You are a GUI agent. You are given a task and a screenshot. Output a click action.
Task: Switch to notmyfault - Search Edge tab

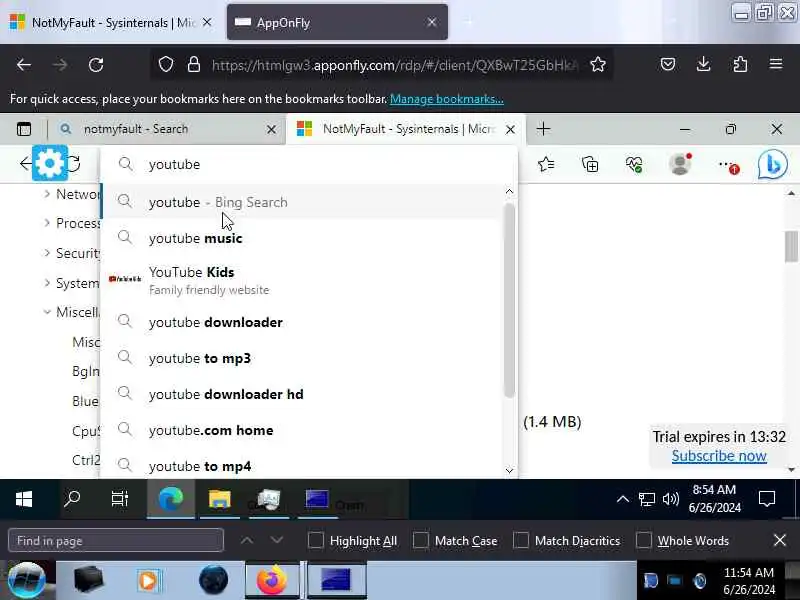(x=166, y=129)
